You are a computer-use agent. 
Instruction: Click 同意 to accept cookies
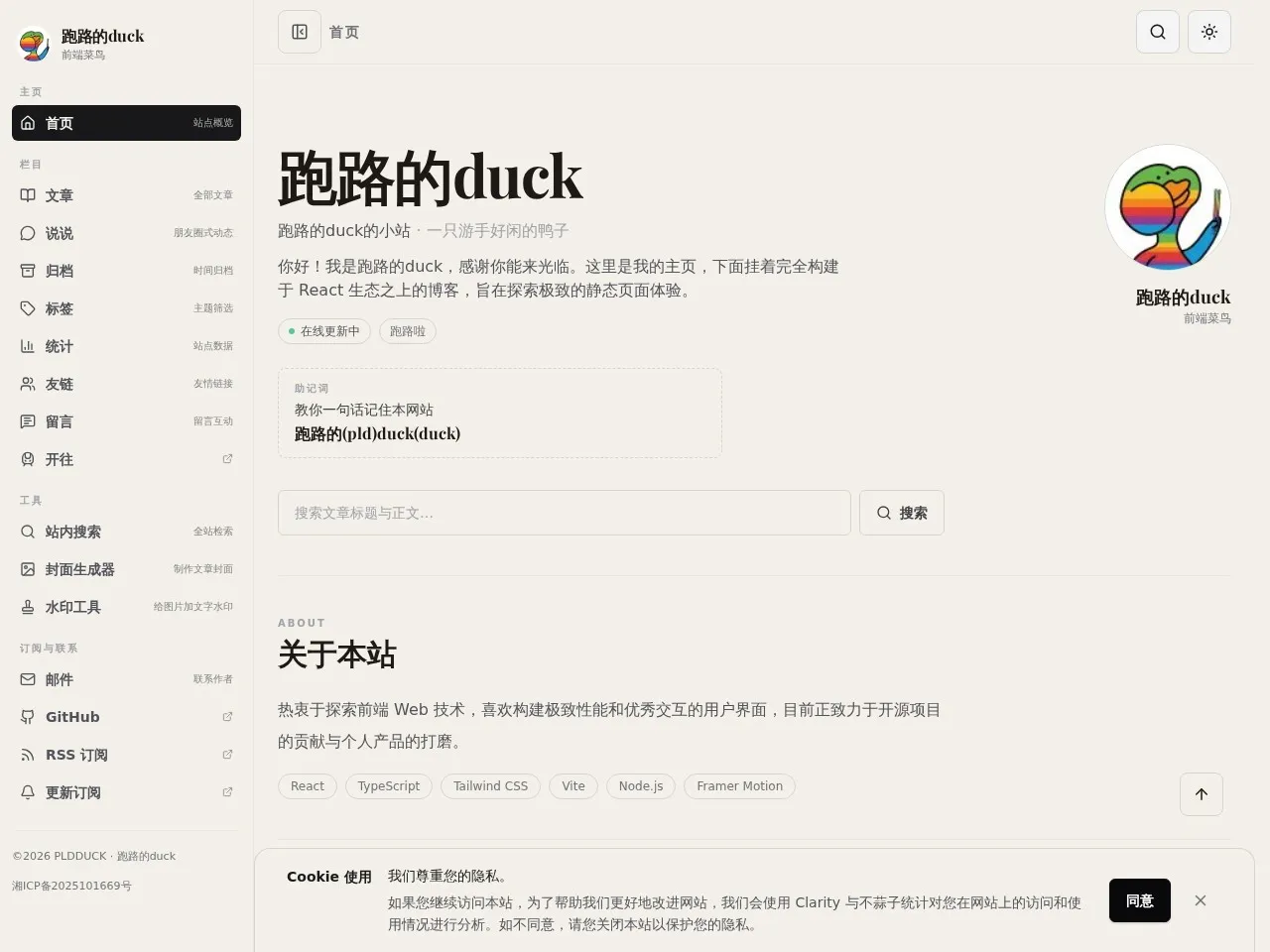(1140, 900)
